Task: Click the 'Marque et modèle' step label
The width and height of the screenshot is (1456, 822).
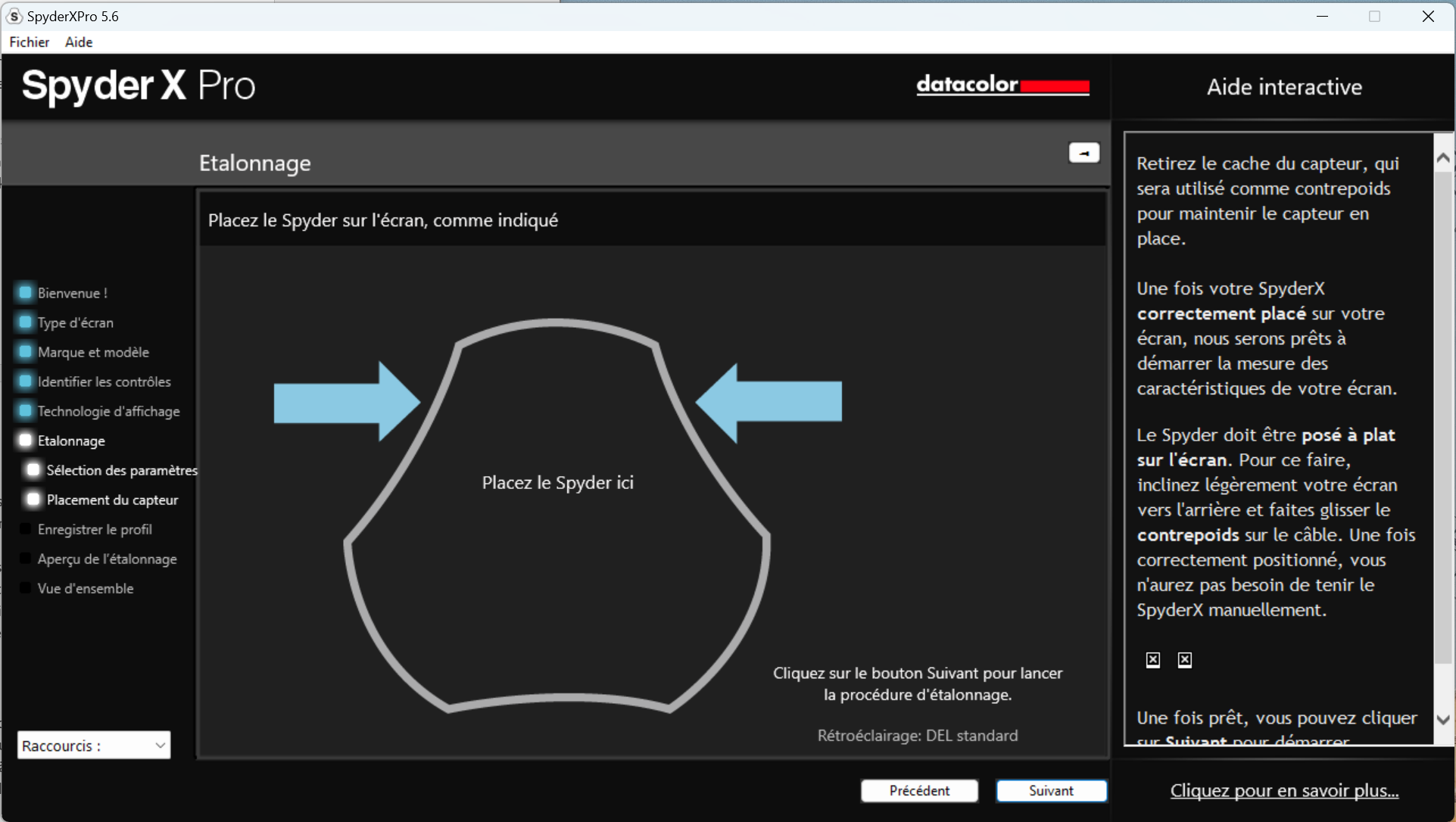Action: point(93,352)
